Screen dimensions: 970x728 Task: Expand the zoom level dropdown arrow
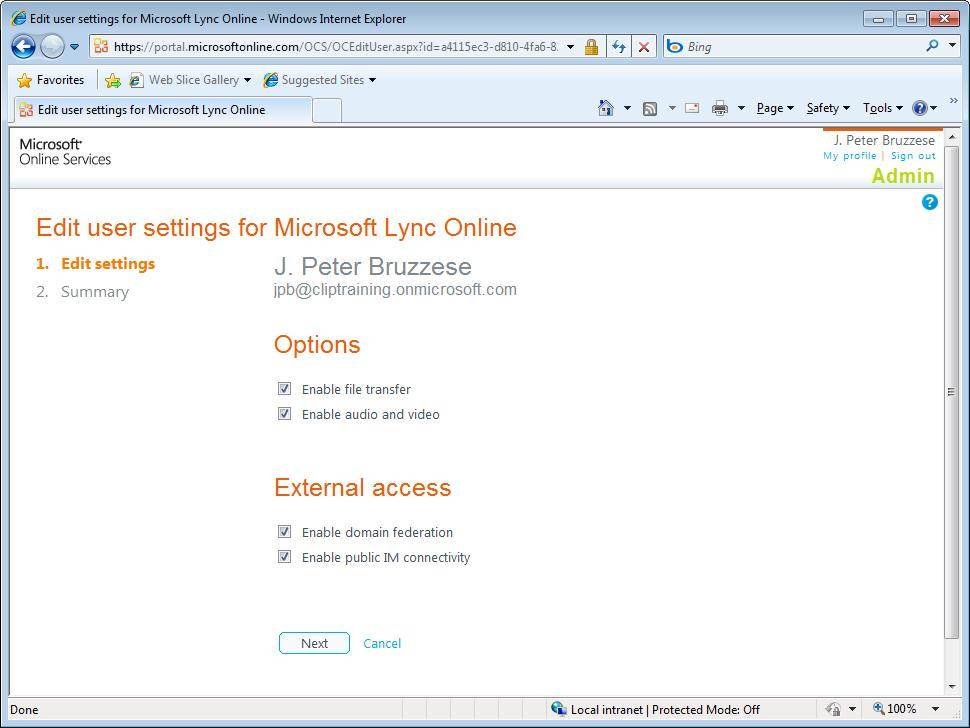[935, 709]
